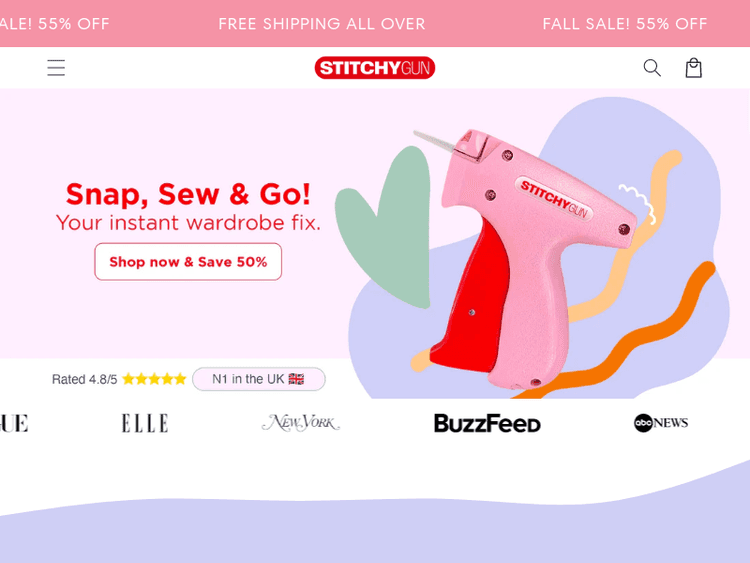Screen dimensions: 750x563
Task: Click the abc NEWS logo
Action: point(661,423)
